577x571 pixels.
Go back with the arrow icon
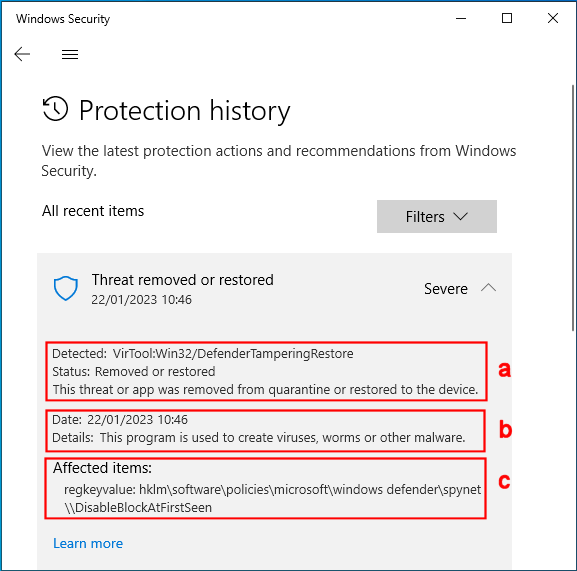click(x=22, y=54)
